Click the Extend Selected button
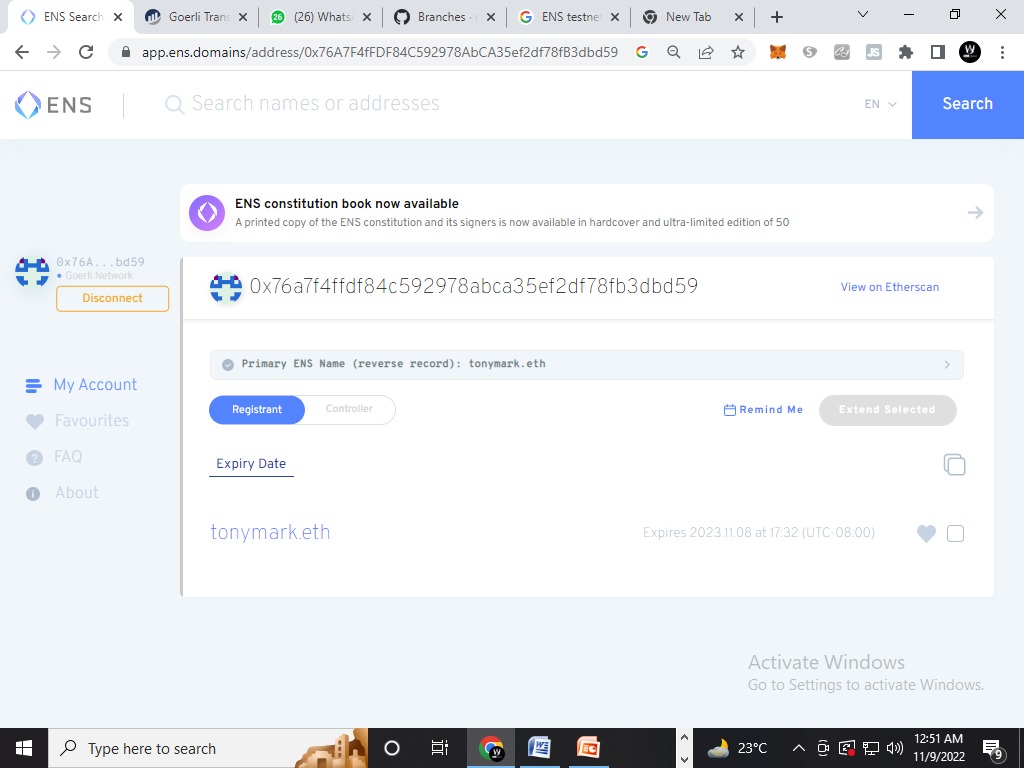The width and height of the screenshot is (1024, 768). 888,410
